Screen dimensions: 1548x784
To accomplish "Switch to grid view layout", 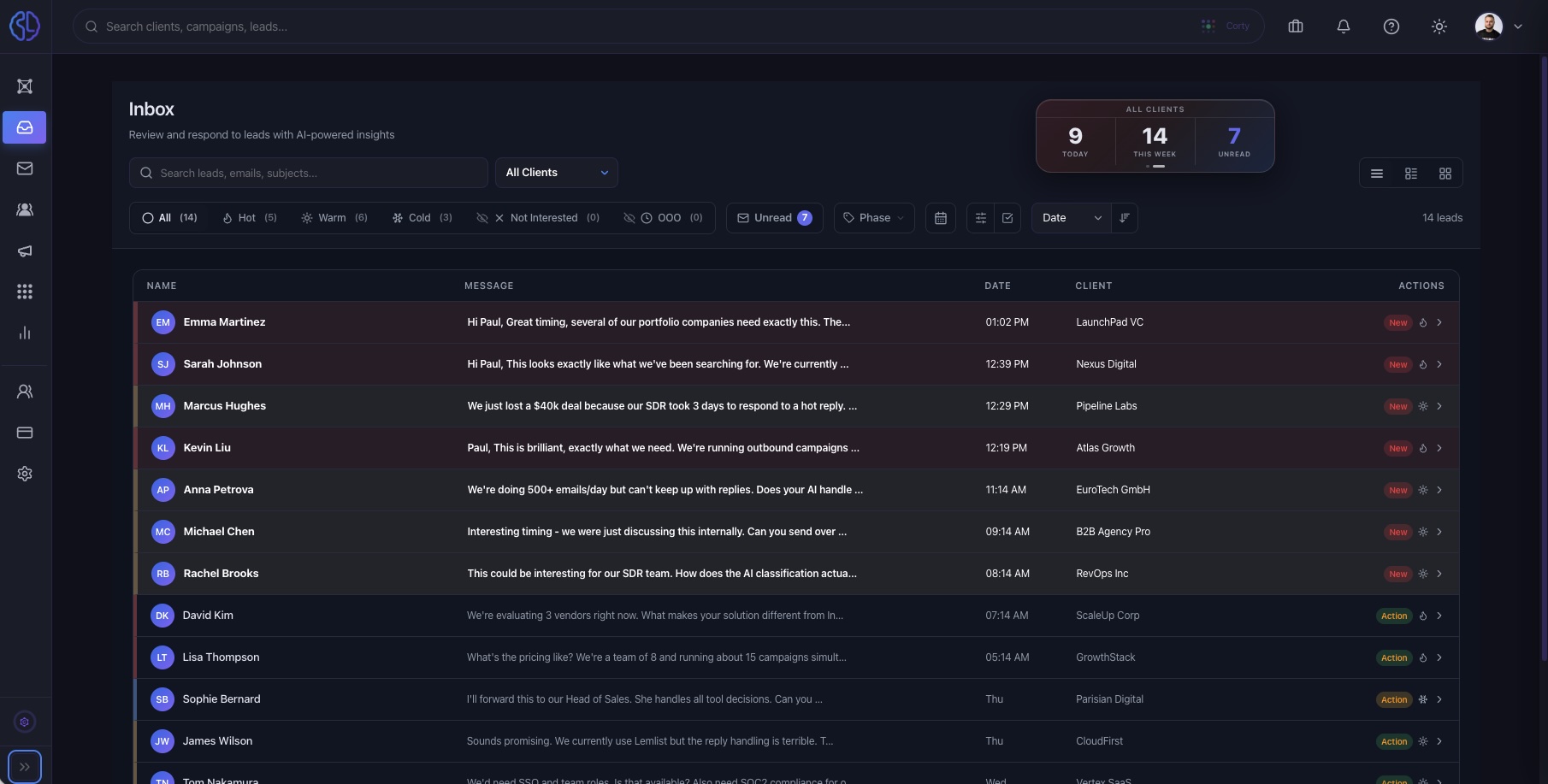I will (1445, 174).
